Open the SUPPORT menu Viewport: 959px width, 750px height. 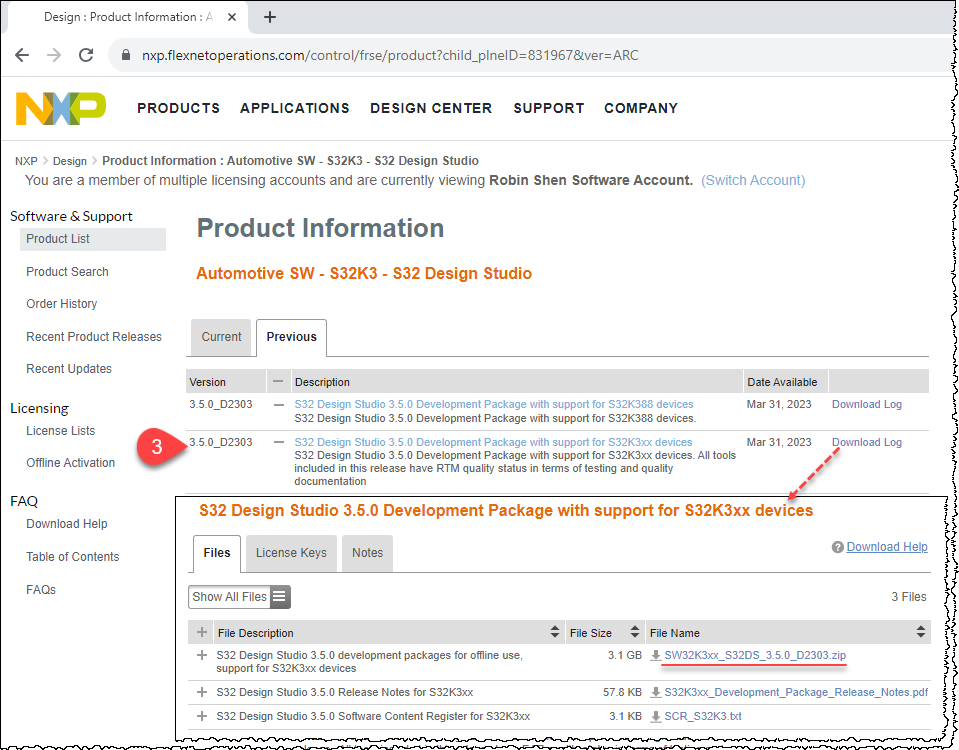pos(549,108)
